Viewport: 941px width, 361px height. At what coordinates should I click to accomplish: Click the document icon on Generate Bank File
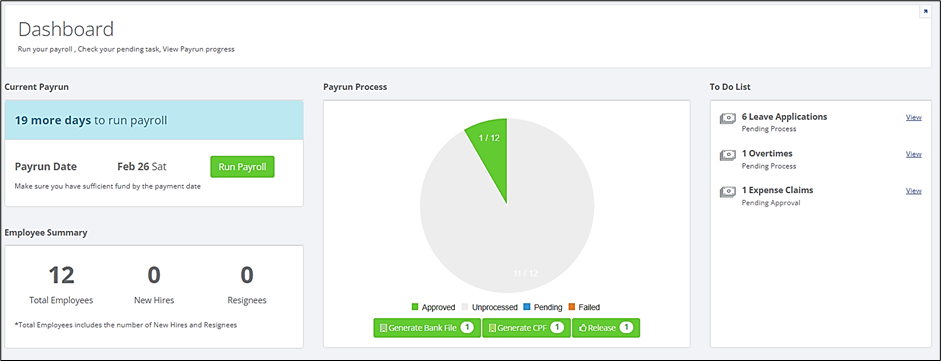point(383,328)
